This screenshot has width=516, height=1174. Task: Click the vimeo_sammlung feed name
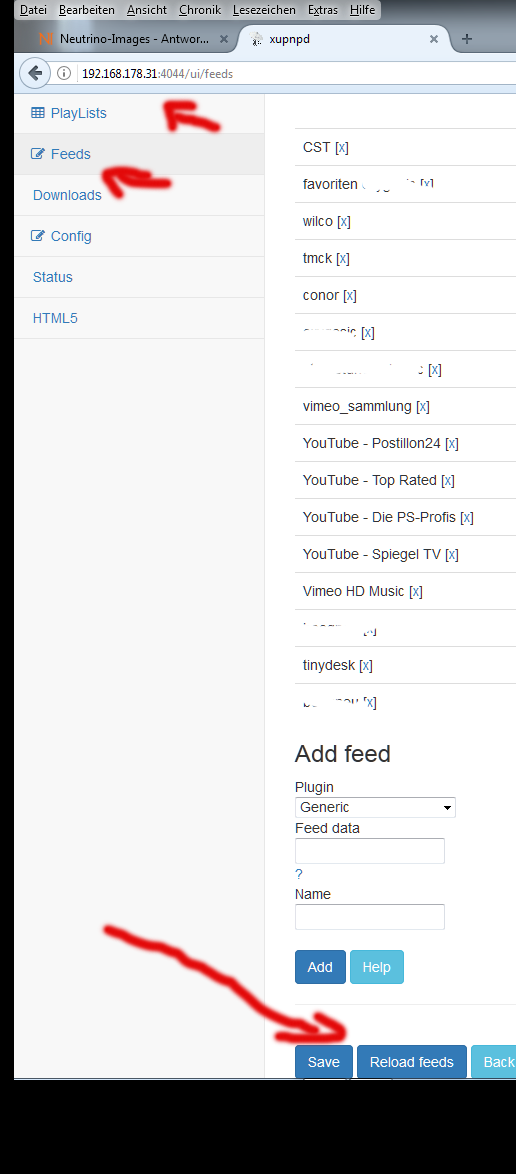pos(357,406)
